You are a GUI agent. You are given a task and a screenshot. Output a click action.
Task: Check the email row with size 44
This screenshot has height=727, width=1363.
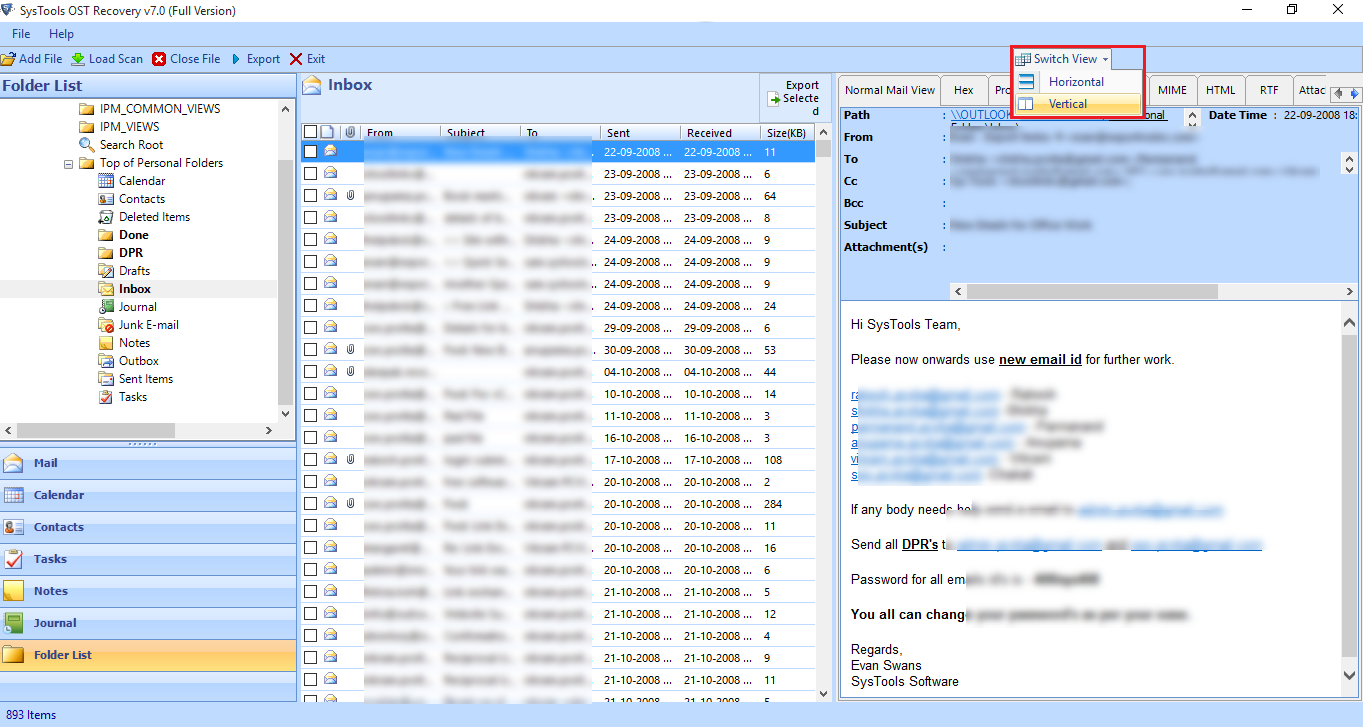click(x=310, y=372)
